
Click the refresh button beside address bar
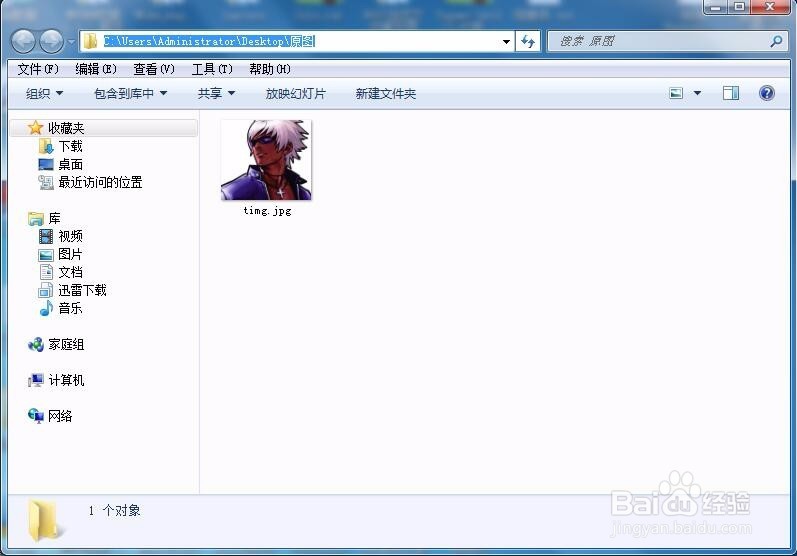(528, 41)
